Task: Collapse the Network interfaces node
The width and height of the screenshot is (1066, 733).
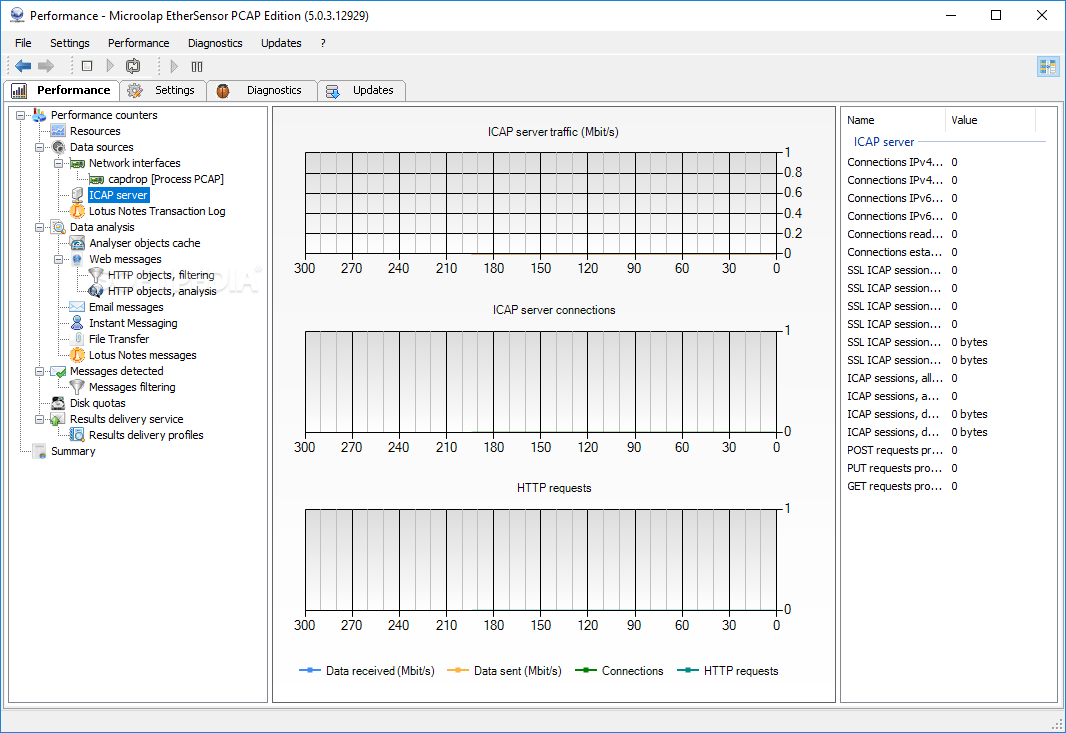Action: tap(58, 163)
